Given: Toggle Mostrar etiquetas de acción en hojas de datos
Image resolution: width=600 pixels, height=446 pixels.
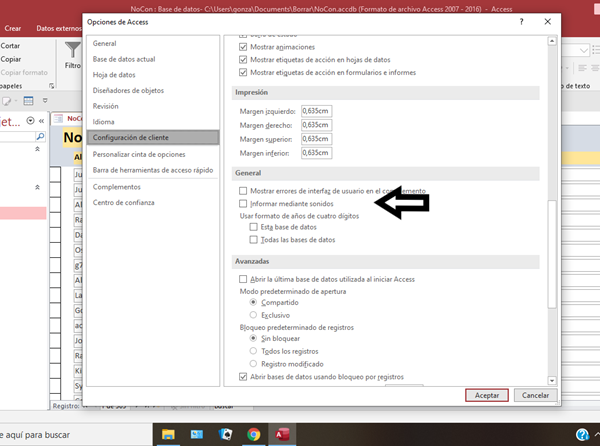Looking at the screenshot, I should click(x=243, y=60).
